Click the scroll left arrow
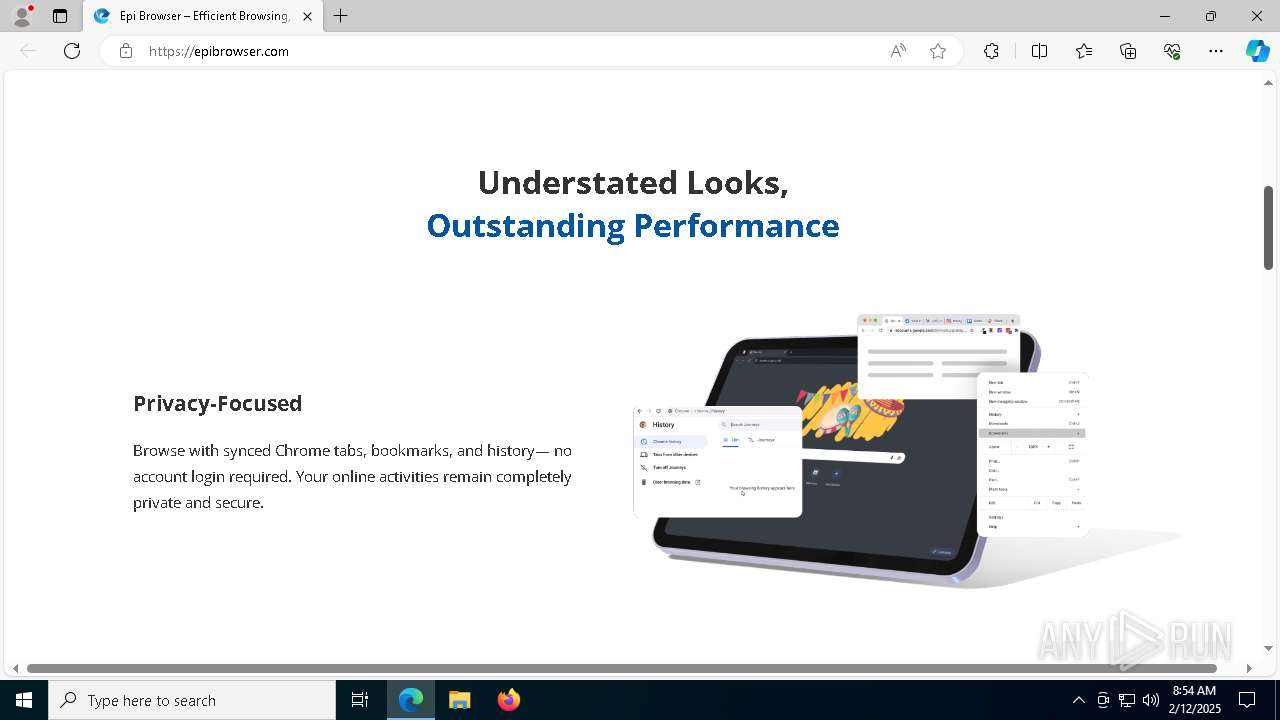Viewport: 1280px width, 720px height. click(15, 668)
